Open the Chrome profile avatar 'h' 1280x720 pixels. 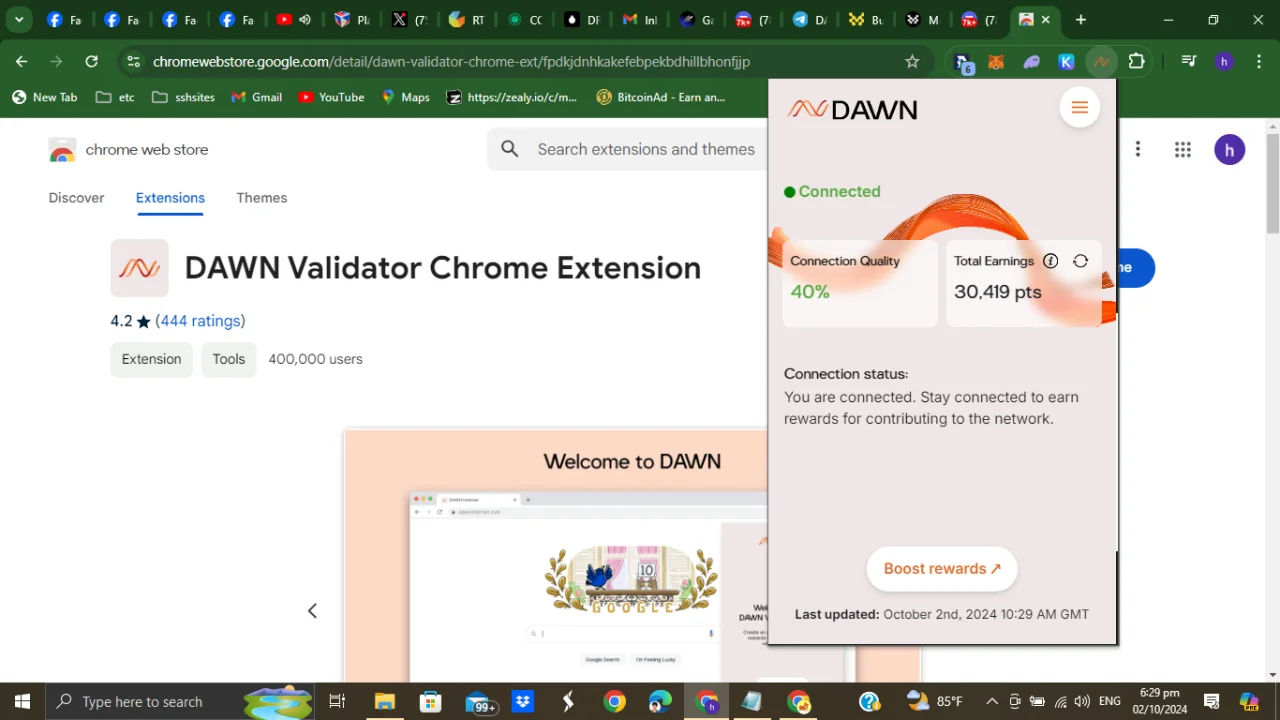pyautogui.click(x=1223, y=62)
